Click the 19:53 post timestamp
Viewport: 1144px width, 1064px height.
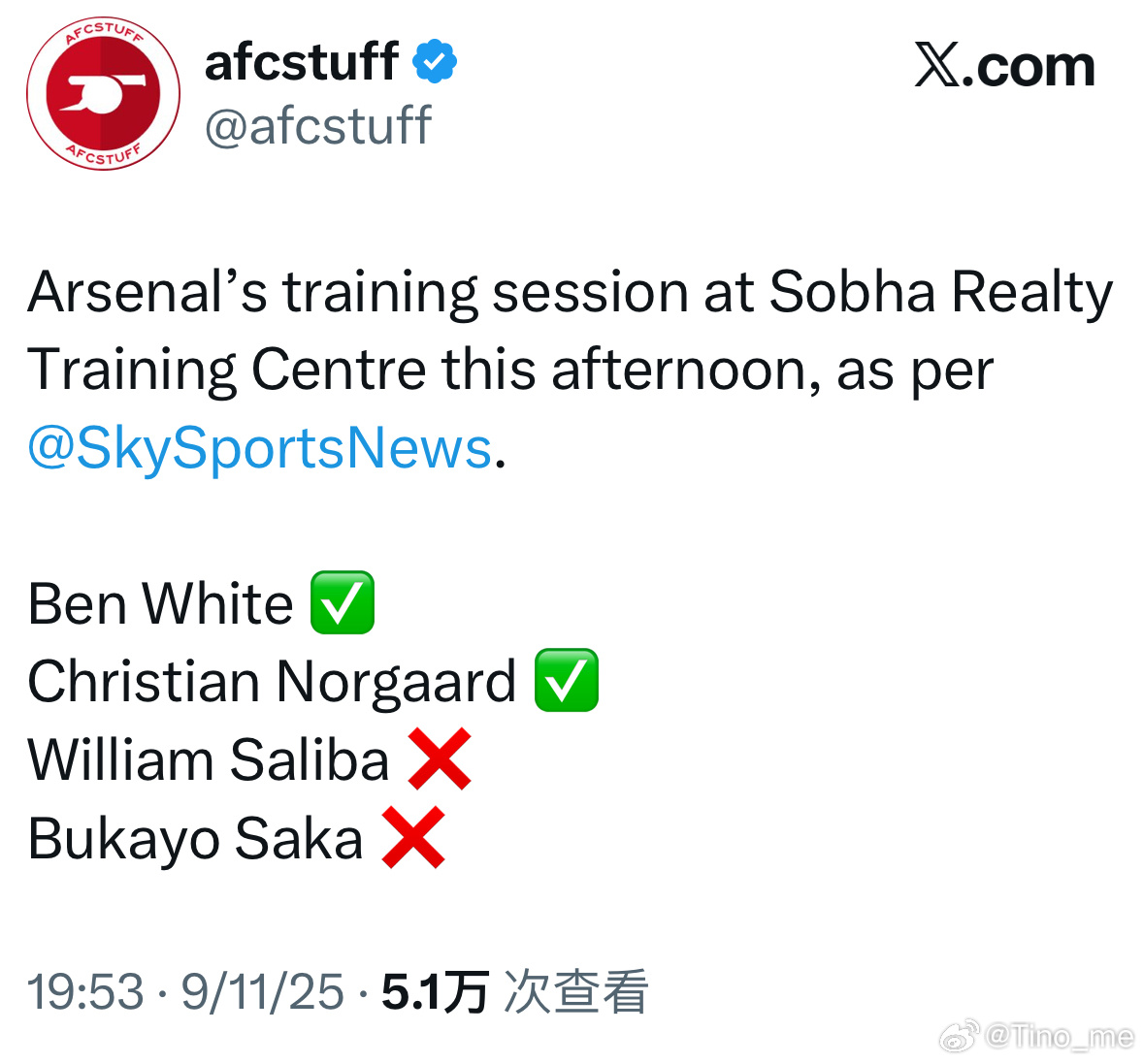coord(85,992)
